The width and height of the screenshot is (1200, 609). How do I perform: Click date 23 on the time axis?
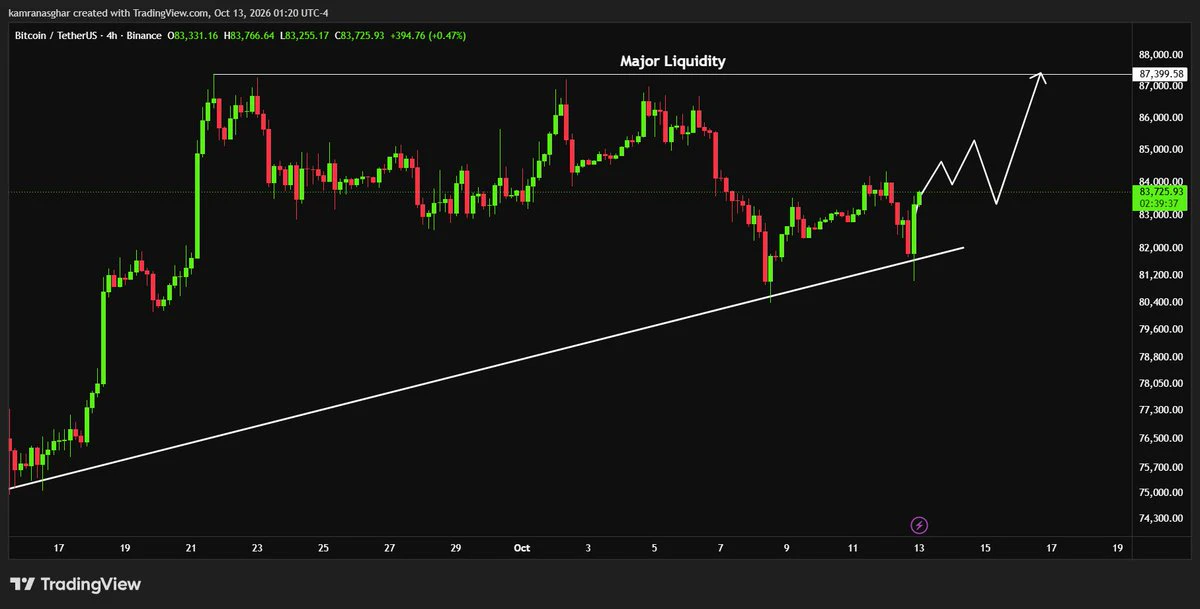257,547
